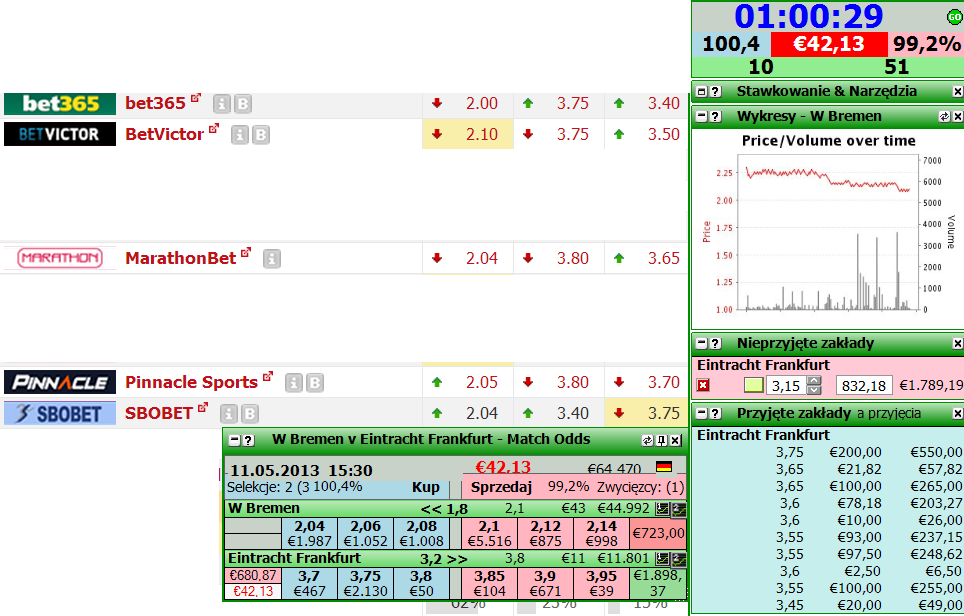Open help for Stawkowanie & Narzędzia panel

coord(715,92)
